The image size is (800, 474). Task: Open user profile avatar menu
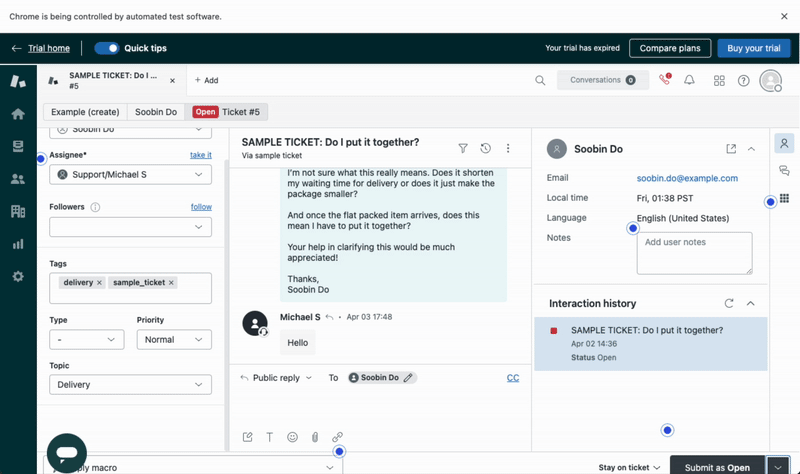[x=770, y=81]
